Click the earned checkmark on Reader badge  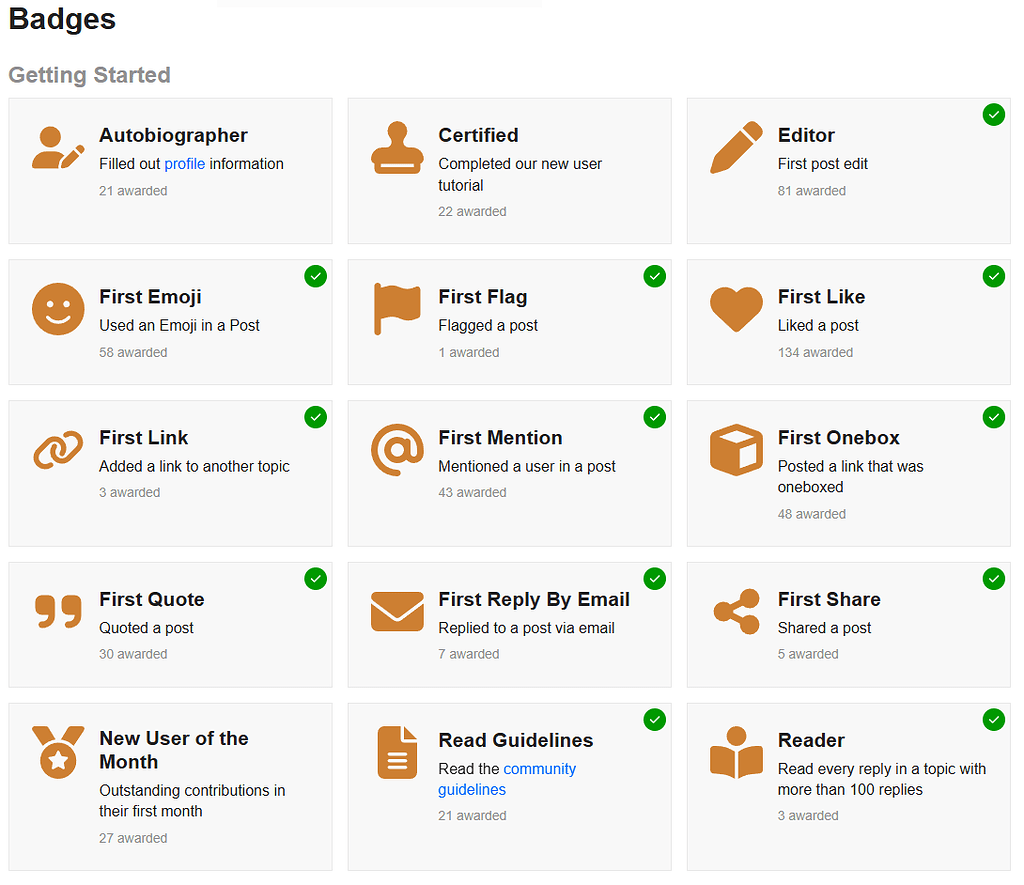pyautogui.click(x=993, y=719)
